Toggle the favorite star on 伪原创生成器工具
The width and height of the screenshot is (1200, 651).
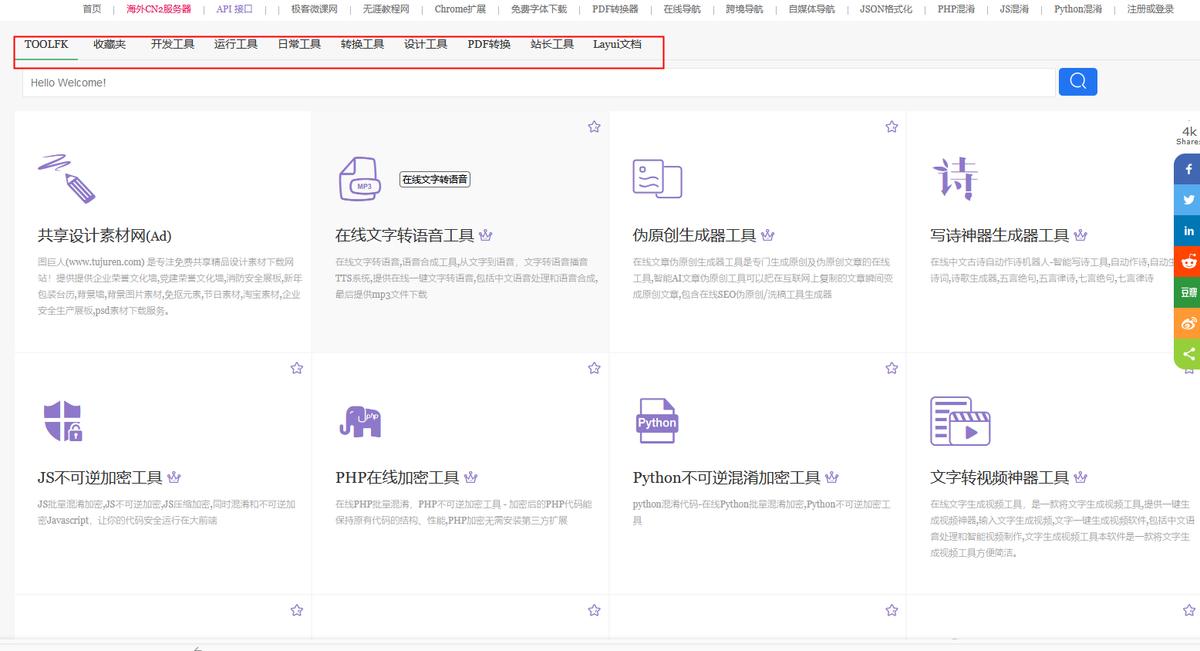[x=890, y=127]
